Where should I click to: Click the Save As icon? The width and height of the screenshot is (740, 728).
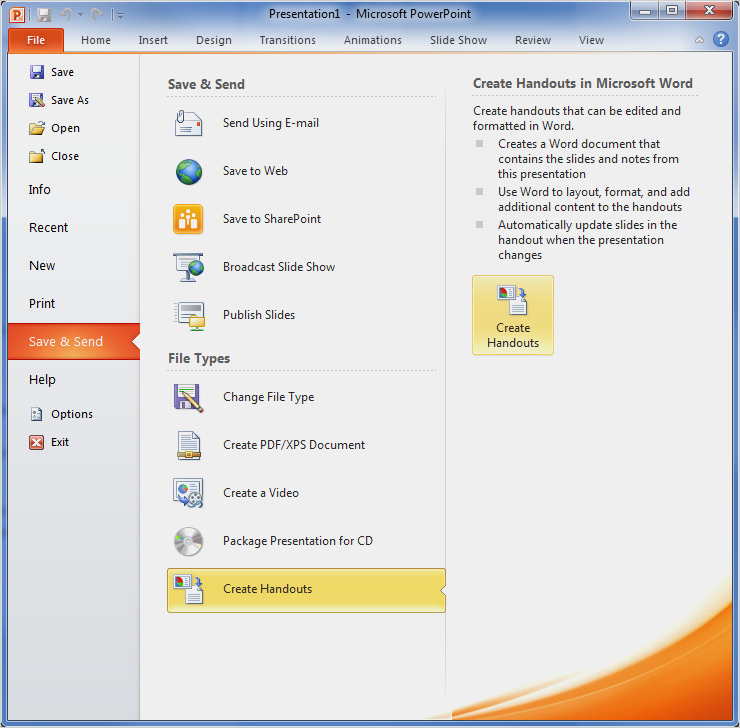pyautogui.click(x=36, y=100)
